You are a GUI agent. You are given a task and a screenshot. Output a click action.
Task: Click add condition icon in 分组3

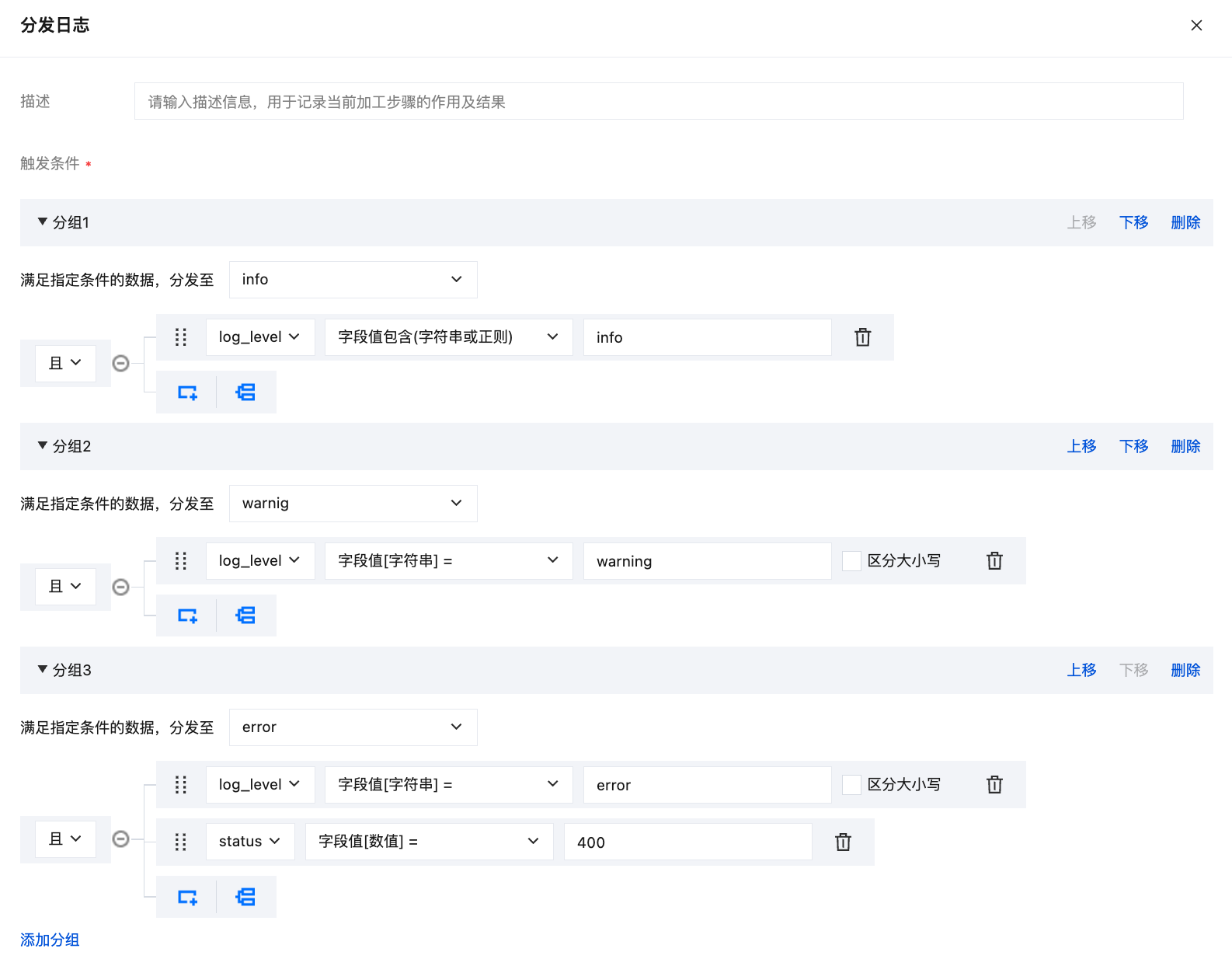[x=187, y=897]
